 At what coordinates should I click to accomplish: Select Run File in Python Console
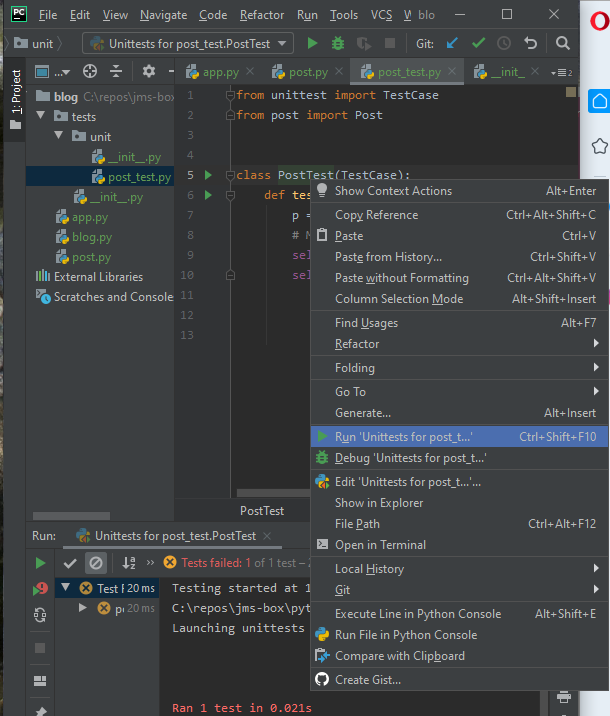pos(459,635)
